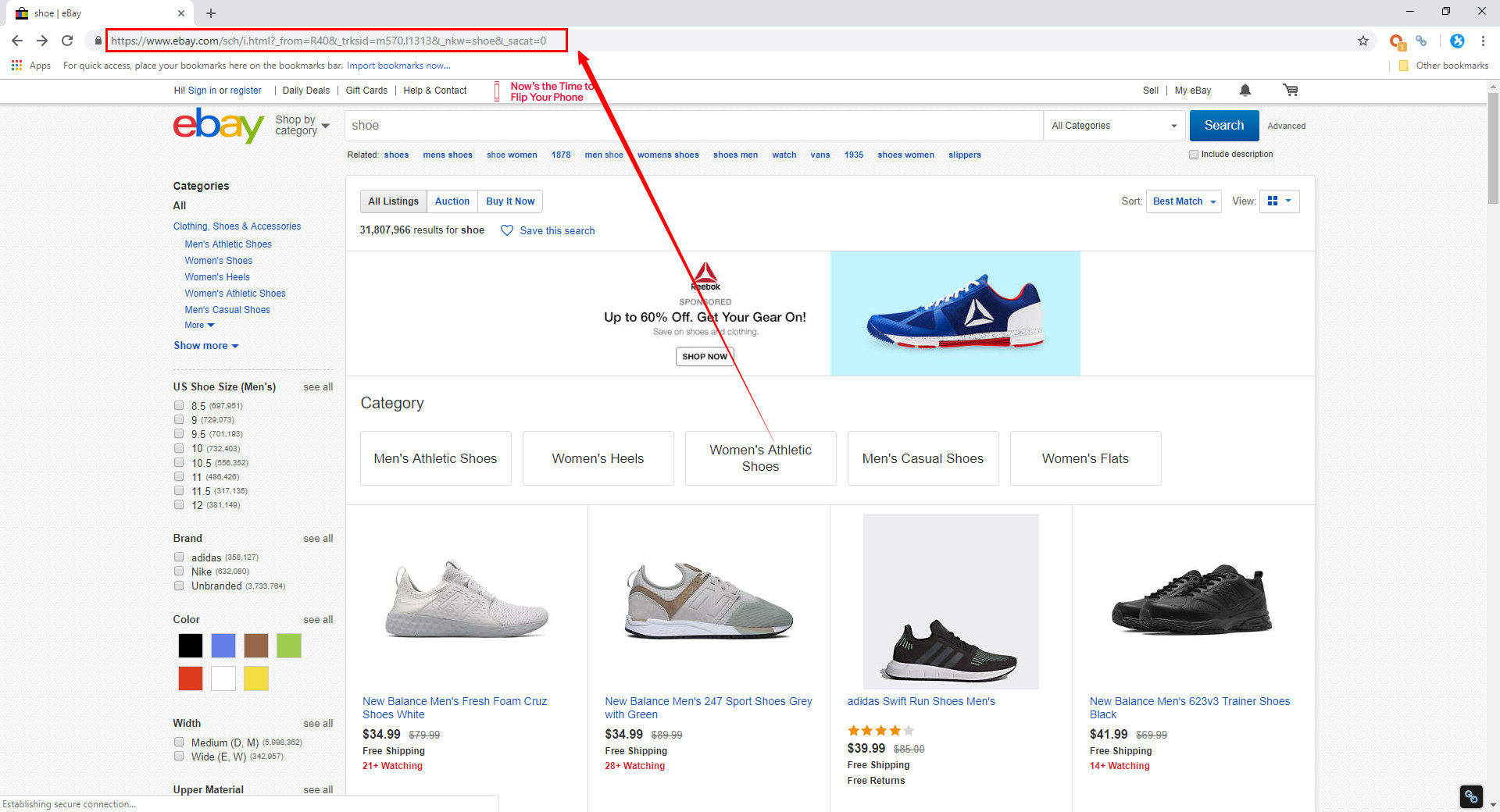
Task: Expand Show more categories
Action: (x=206, y=345)
